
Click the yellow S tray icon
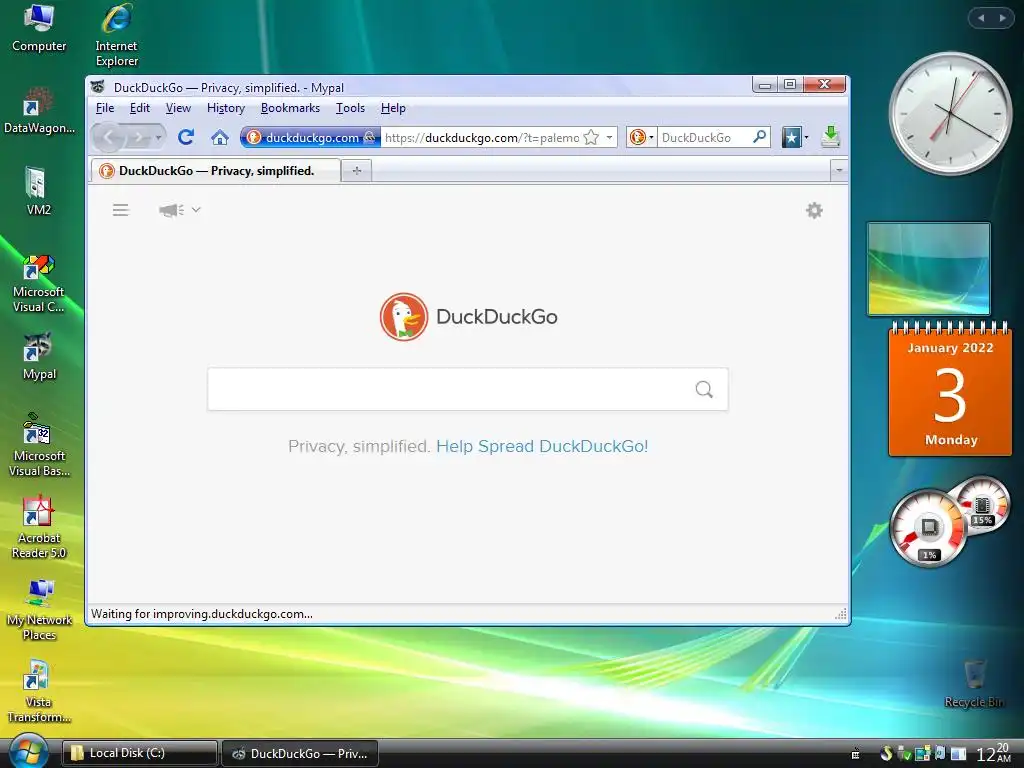(886, 753)
